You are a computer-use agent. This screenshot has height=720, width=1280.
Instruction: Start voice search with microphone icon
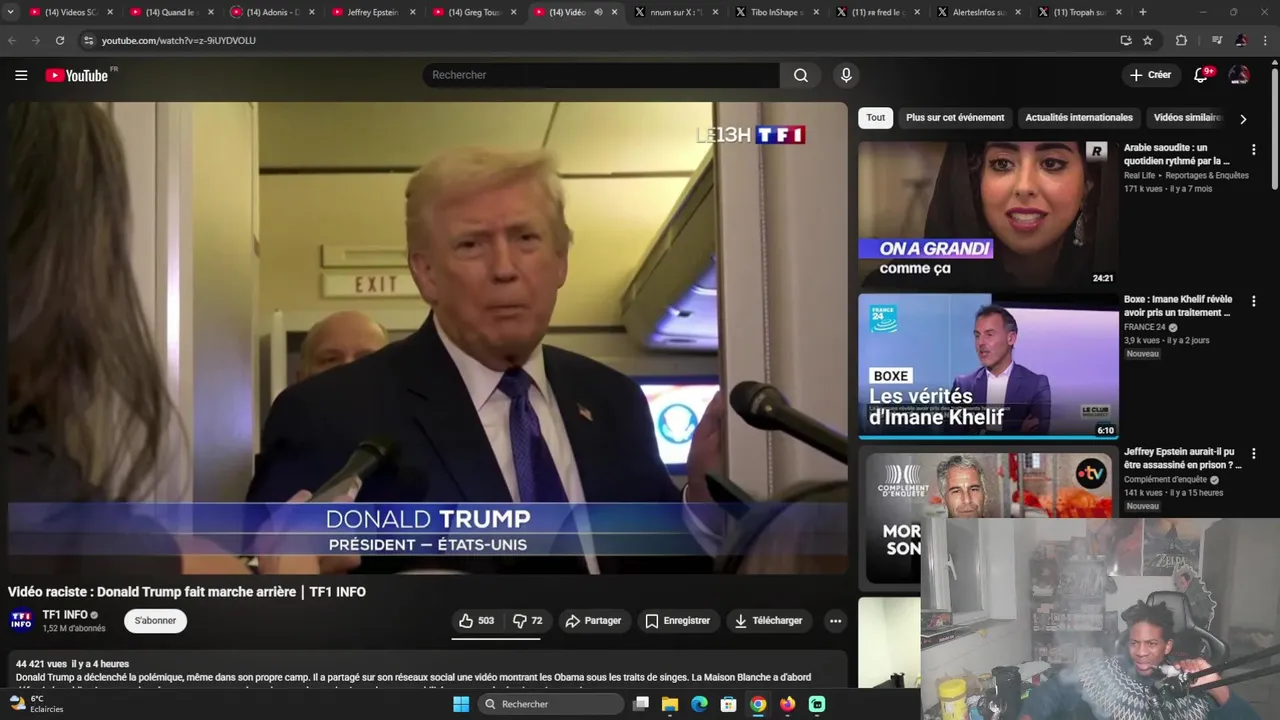pyautogui.click(x=846, y=75)
